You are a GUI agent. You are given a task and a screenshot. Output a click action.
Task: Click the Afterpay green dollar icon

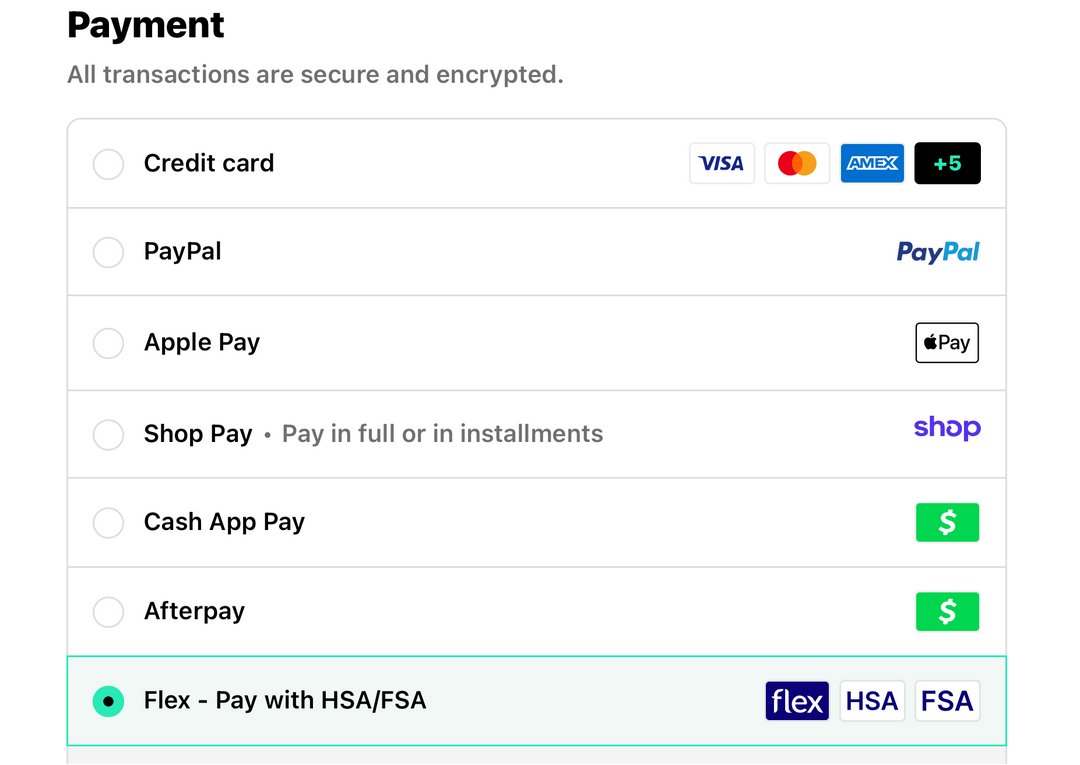click(946, 611)
